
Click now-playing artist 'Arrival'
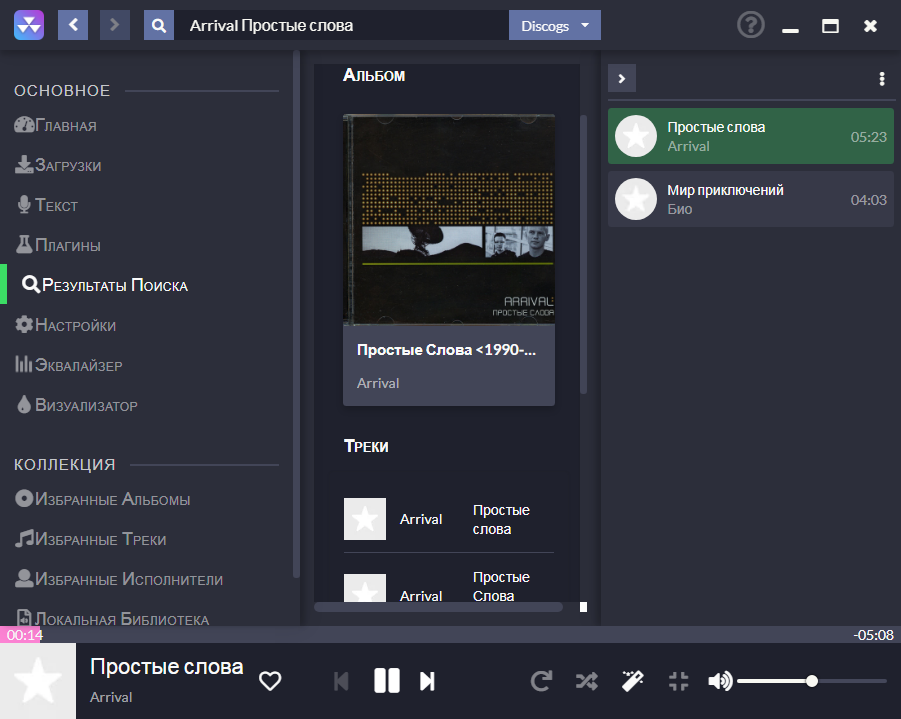[111, 697]
